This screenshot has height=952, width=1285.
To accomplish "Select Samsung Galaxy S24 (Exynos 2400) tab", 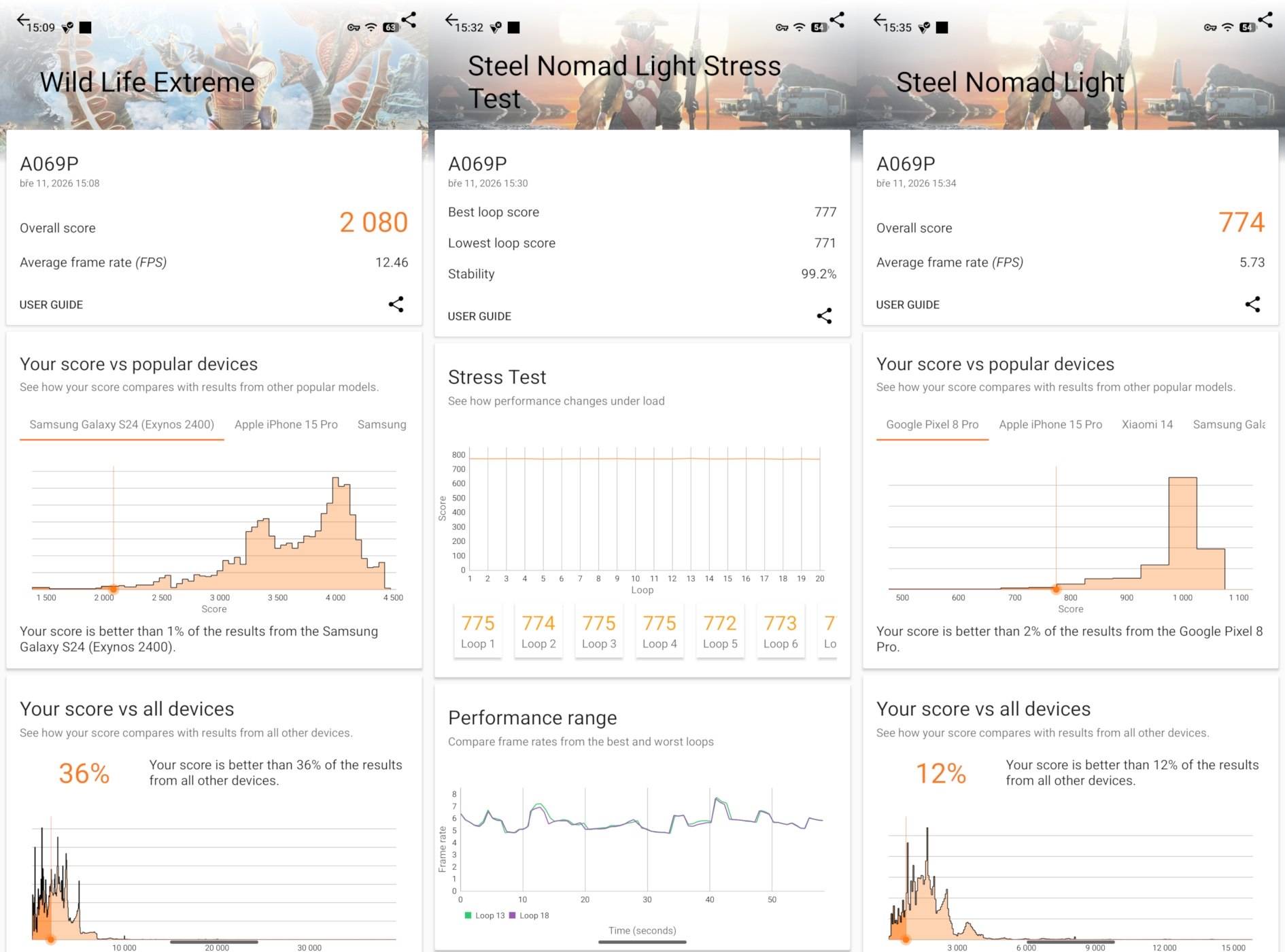I will [122, 424].
